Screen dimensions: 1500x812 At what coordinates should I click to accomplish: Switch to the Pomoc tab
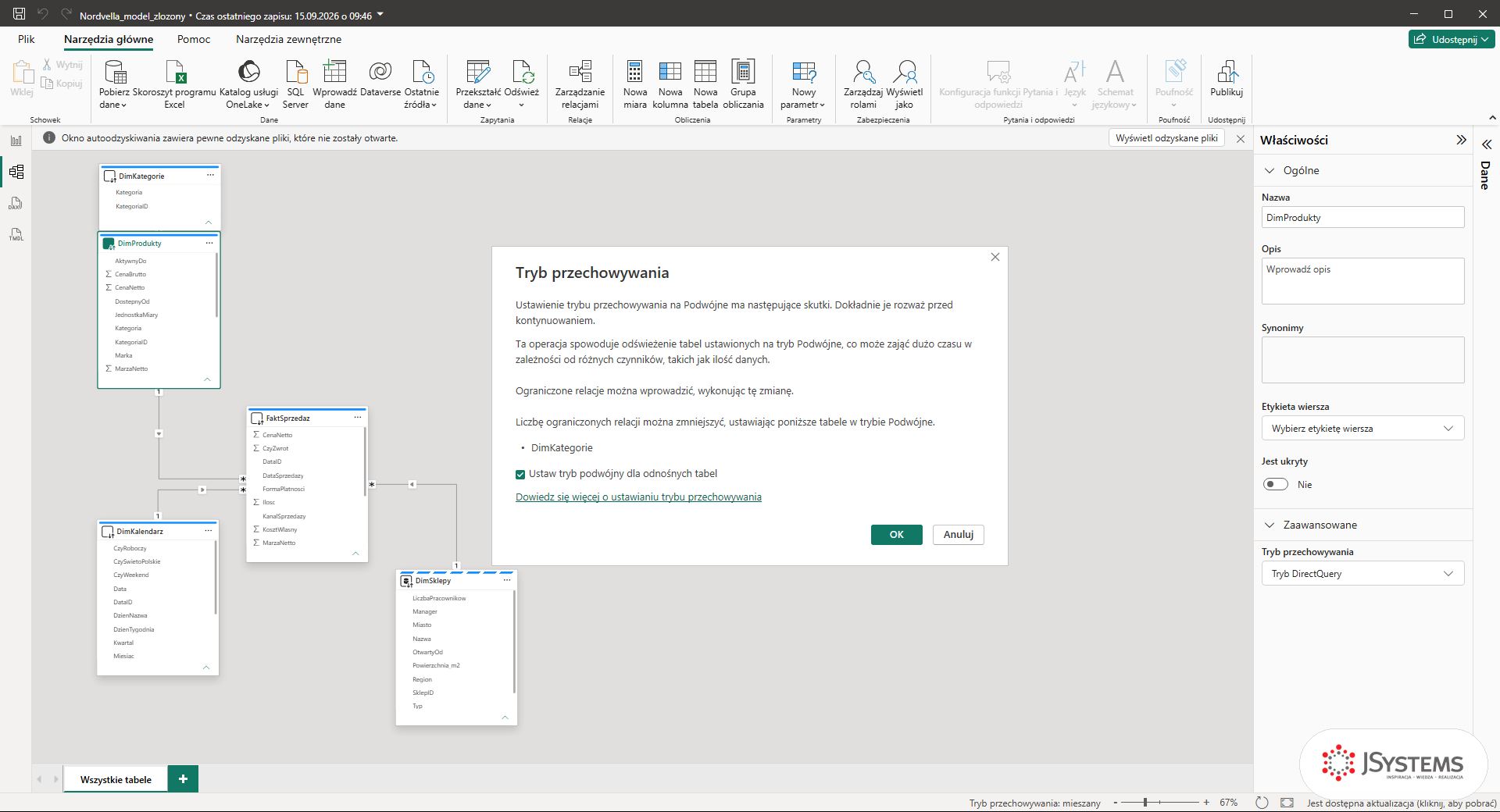pyautogui.click(x=194, y=39)
